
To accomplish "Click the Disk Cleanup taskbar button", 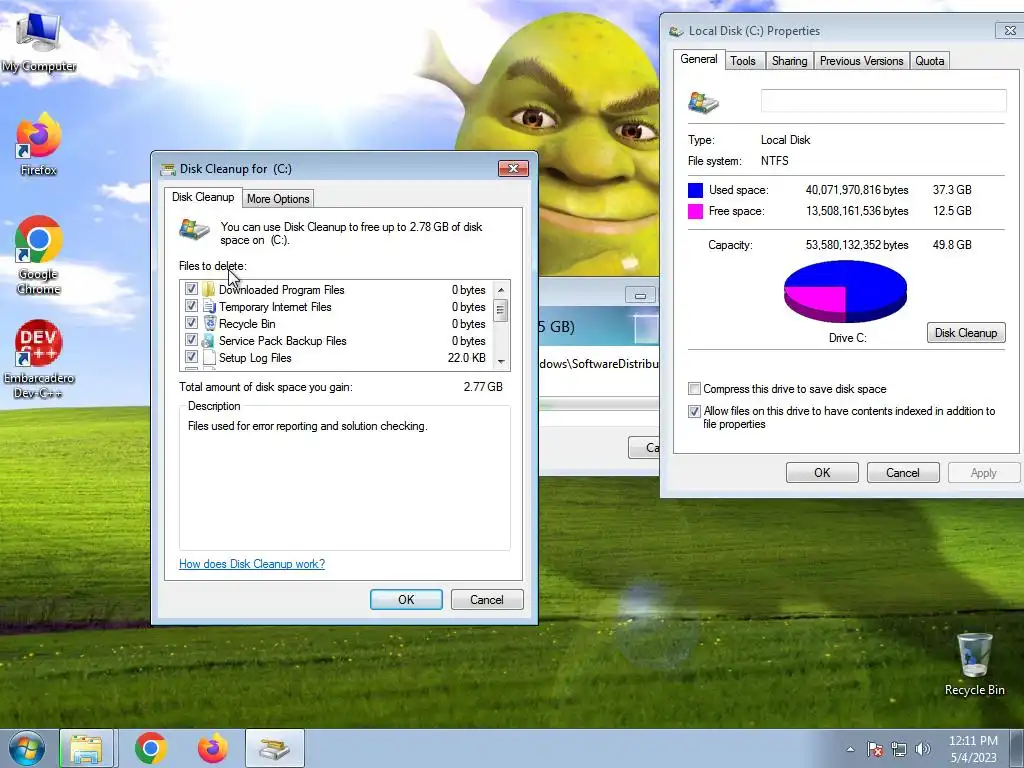I will click(x=275, y=748).
